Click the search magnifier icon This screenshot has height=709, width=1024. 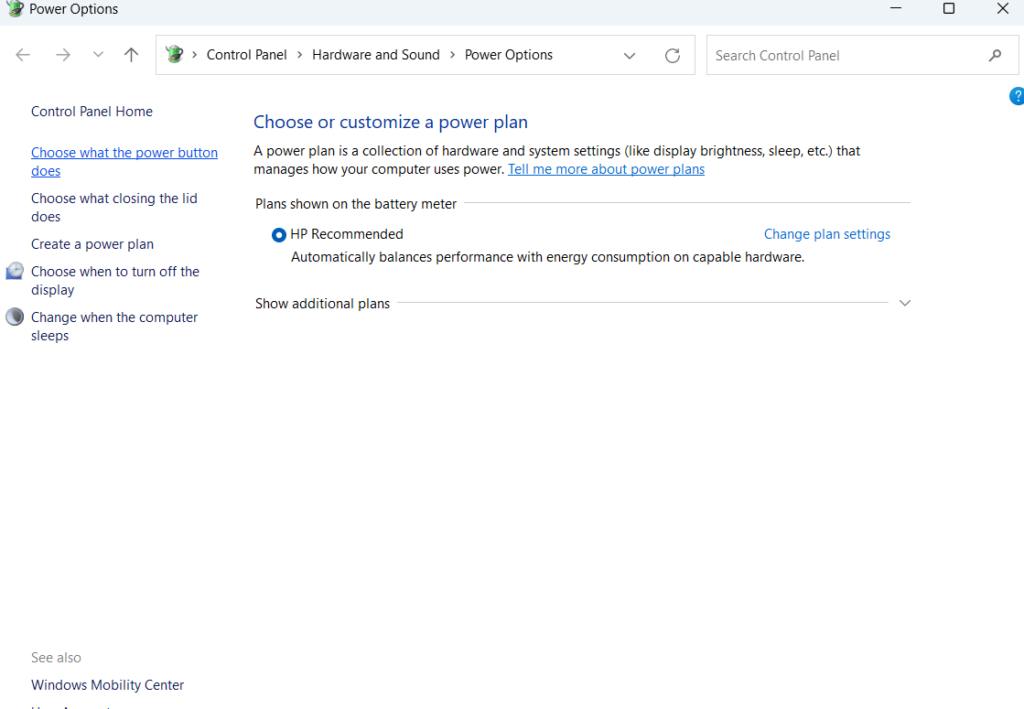coord(995,55)
